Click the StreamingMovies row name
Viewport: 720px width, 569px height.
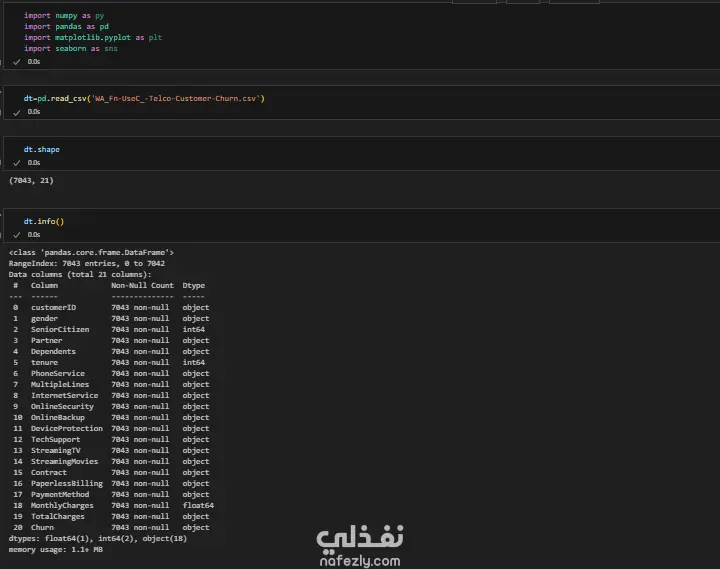[65, 462]
